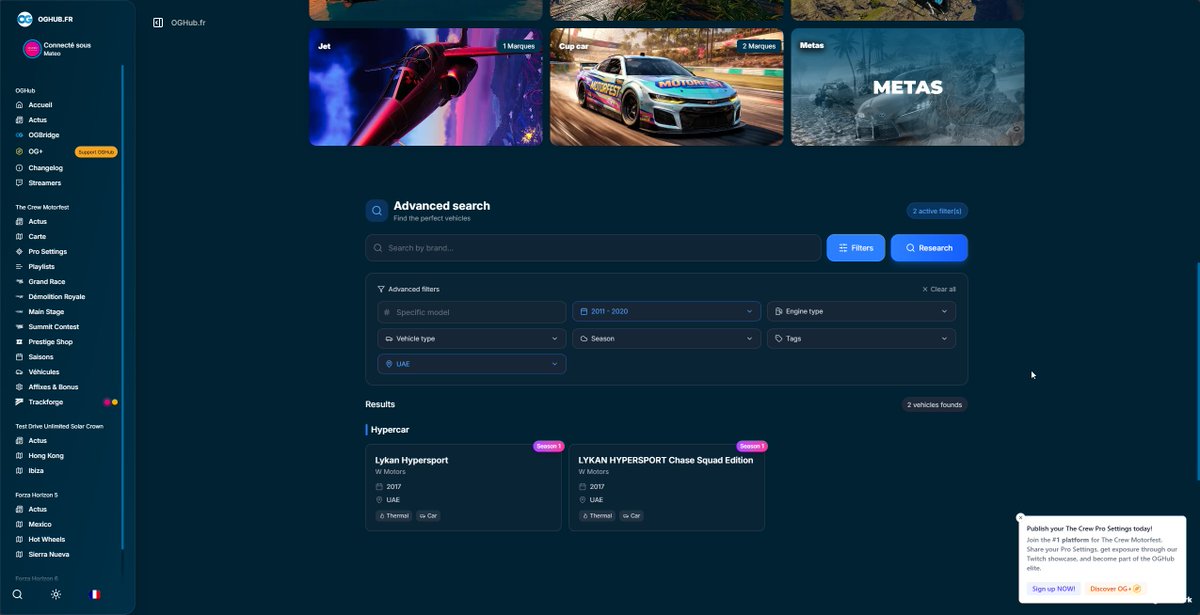The width and height of the screenshot is (1200, 615).
Task: Open Mexico in the sidebar
Action: (x=40, y=525)
